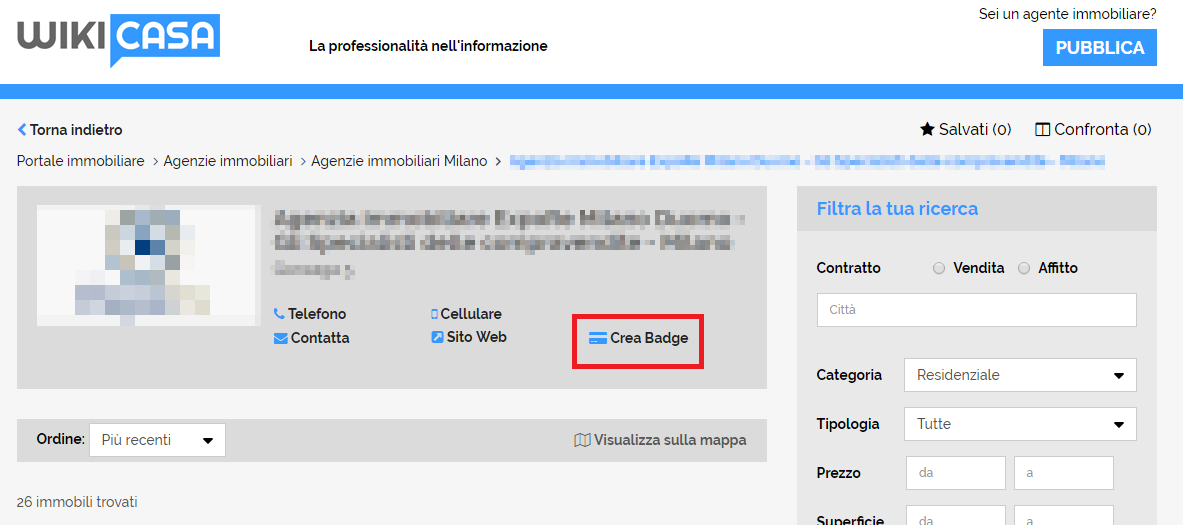
Task: Click the star icon next to Salvati
Action: (927, 129)
